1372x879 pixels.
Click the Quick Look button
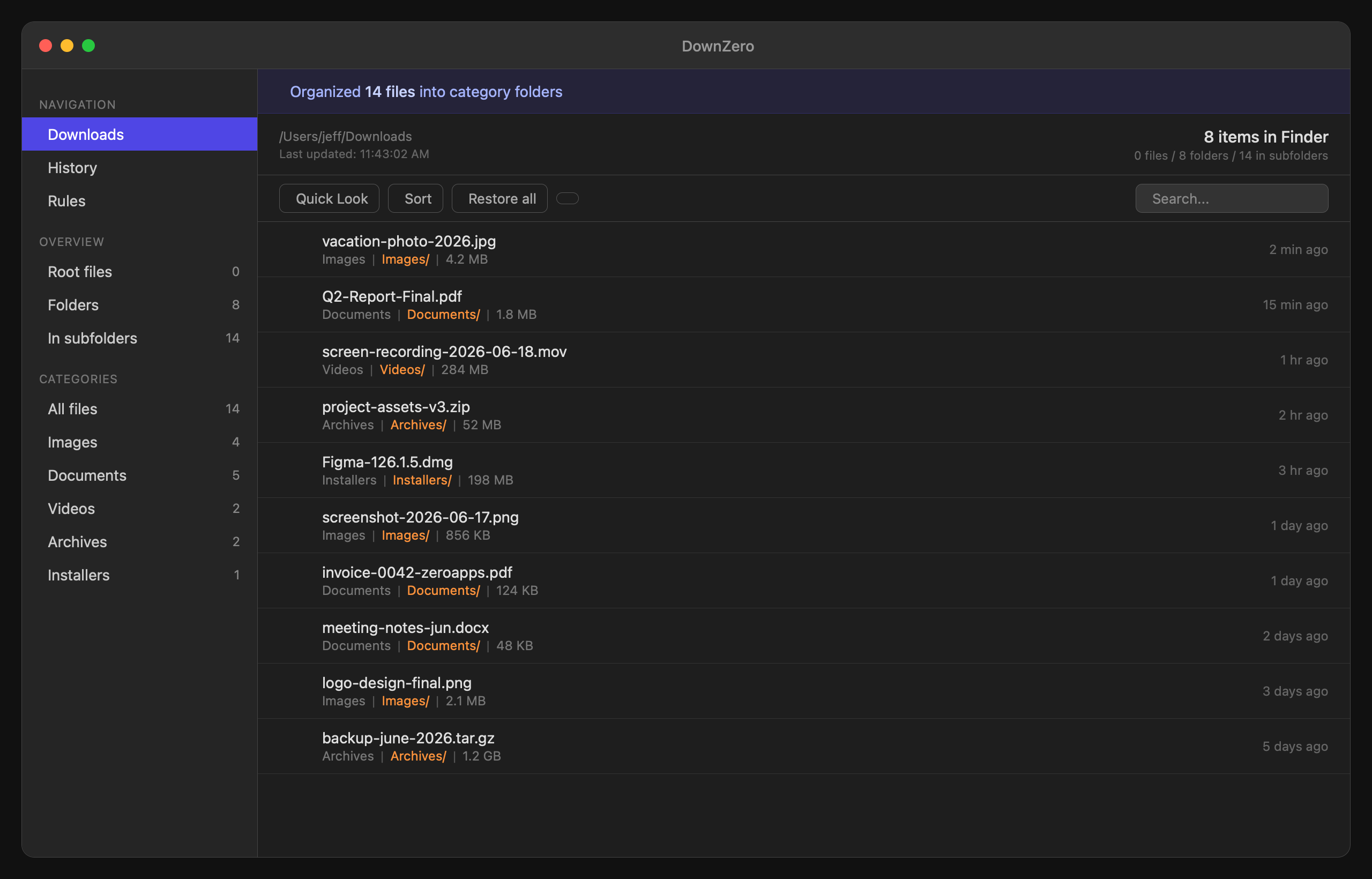point(329,198)
